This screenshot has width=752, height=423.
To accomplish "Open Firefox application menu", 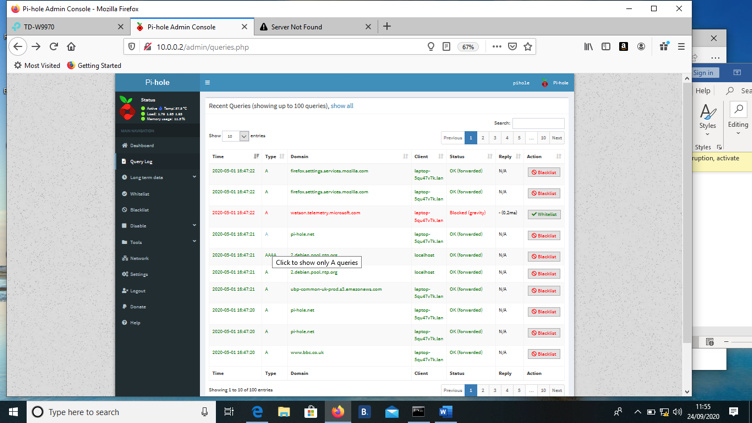I will point(681,47).
